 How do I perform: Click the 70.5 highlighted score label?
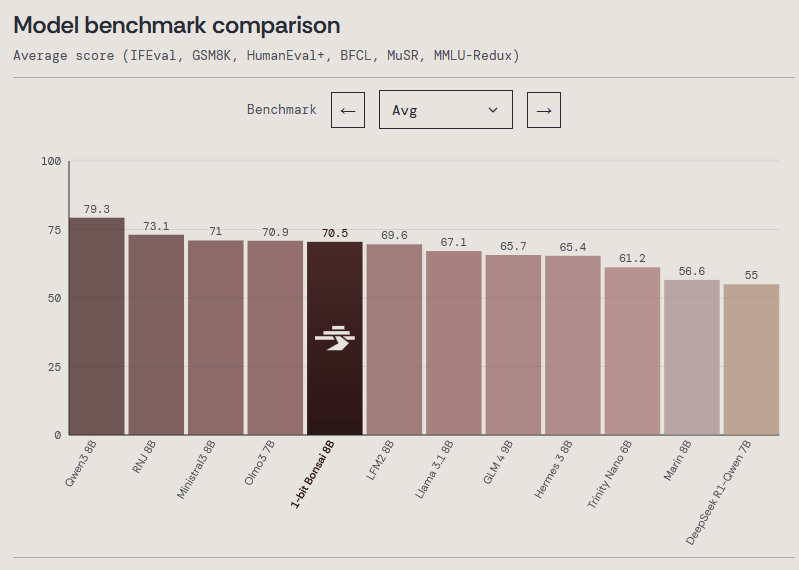(x=335, y=233)
